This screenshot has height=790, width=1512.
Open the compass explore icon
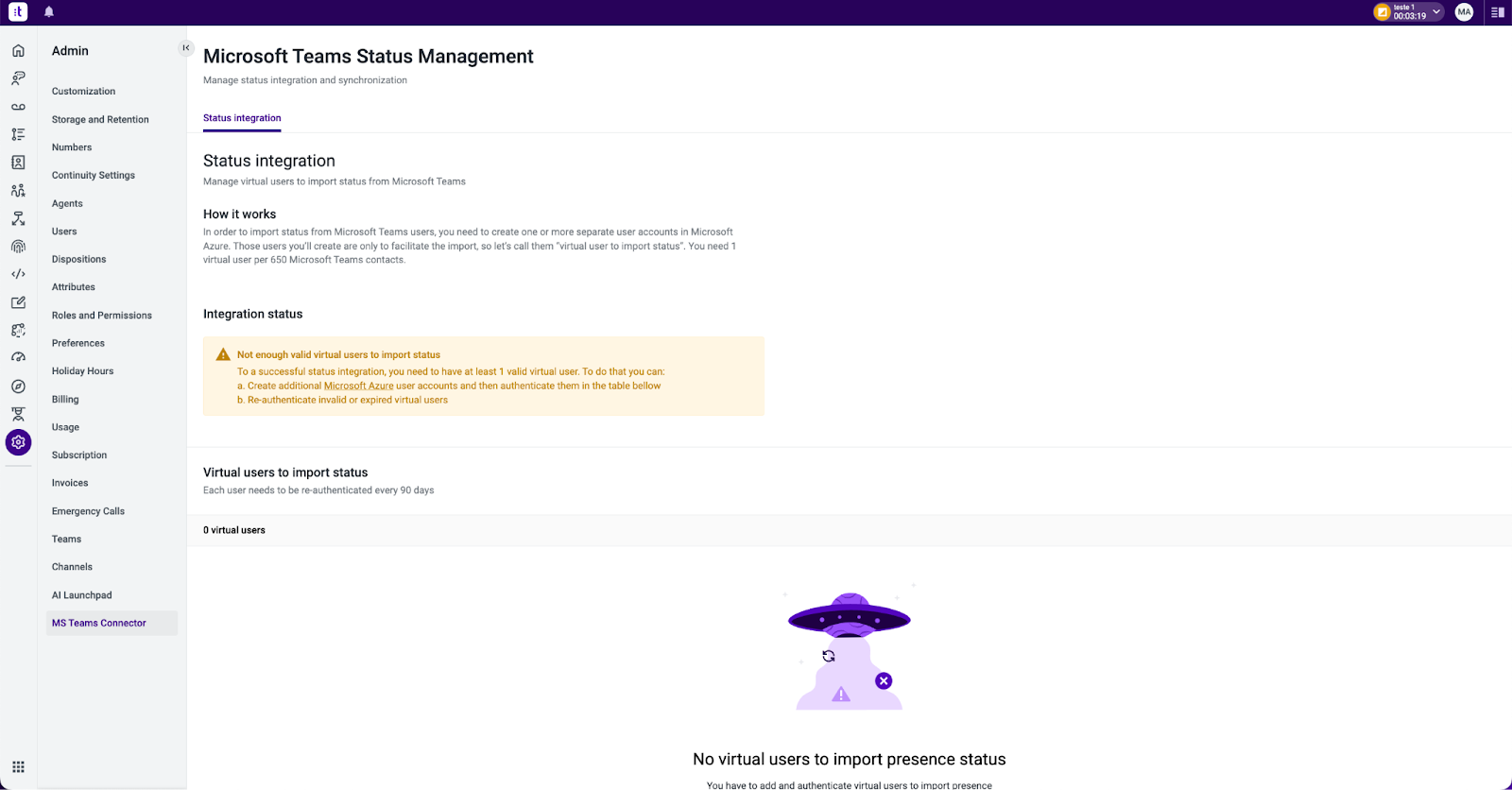click(18, 386)
